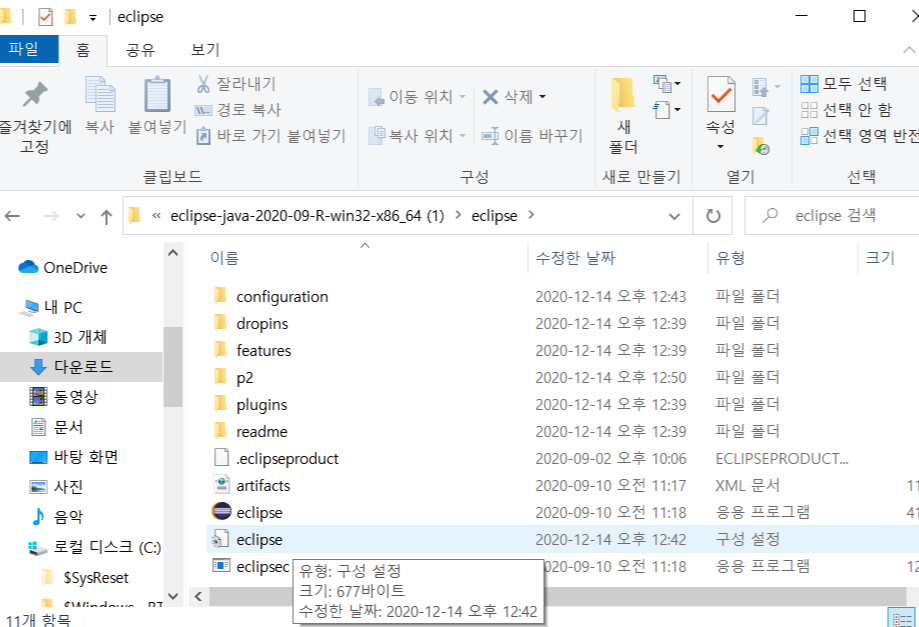Refresh the folder view

point(713,216)
